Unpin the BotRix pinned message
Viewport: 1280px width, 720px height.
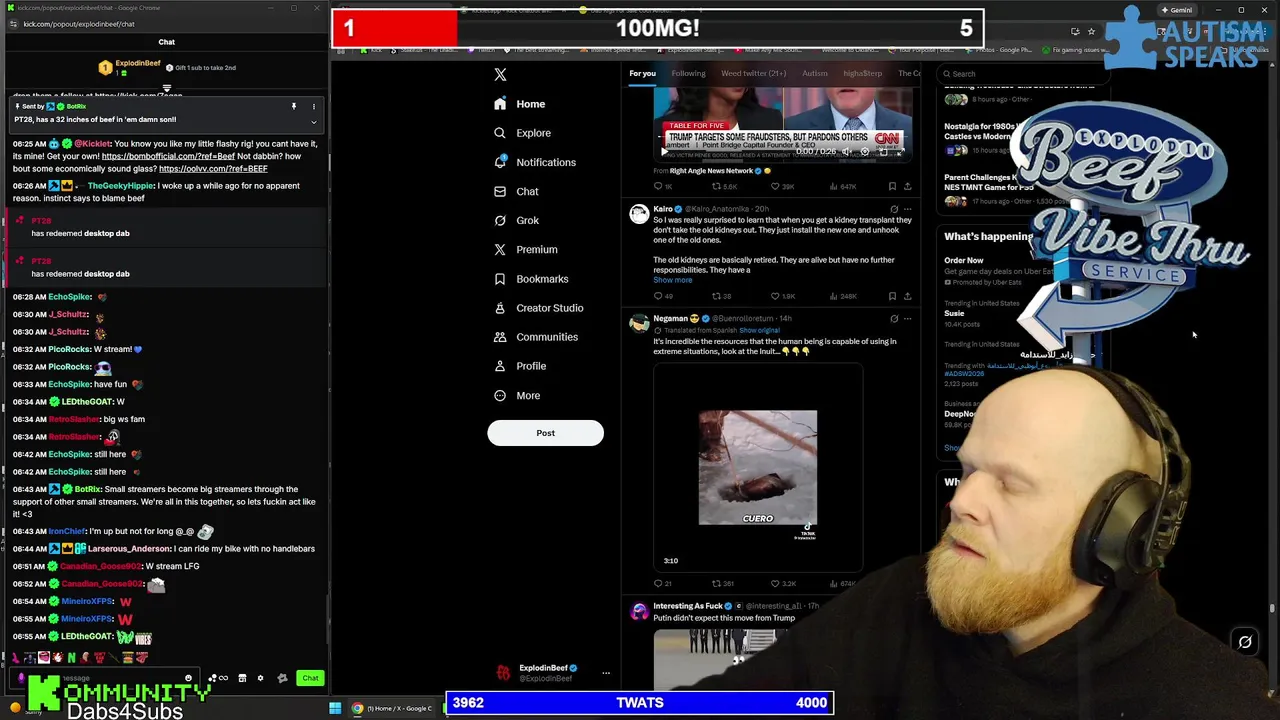(294, 106)
